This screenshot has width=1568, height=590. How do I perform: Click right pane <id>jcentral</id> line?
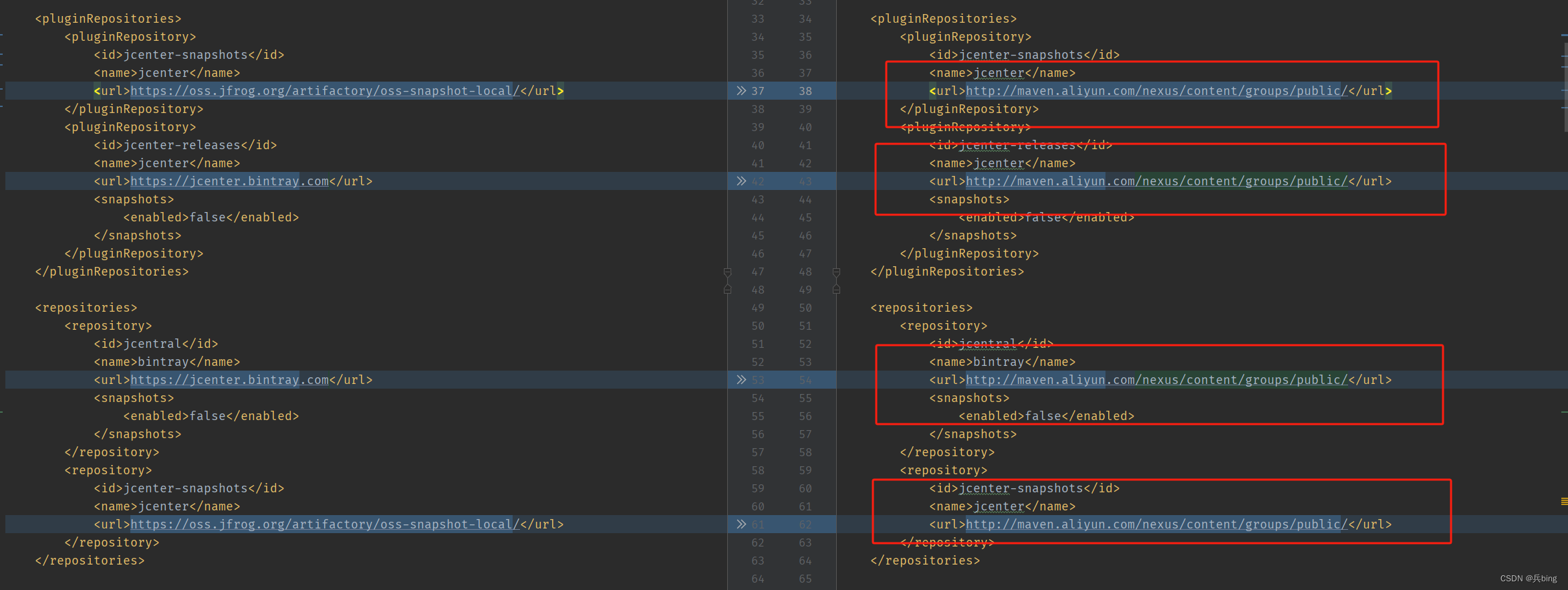[991, 344]
